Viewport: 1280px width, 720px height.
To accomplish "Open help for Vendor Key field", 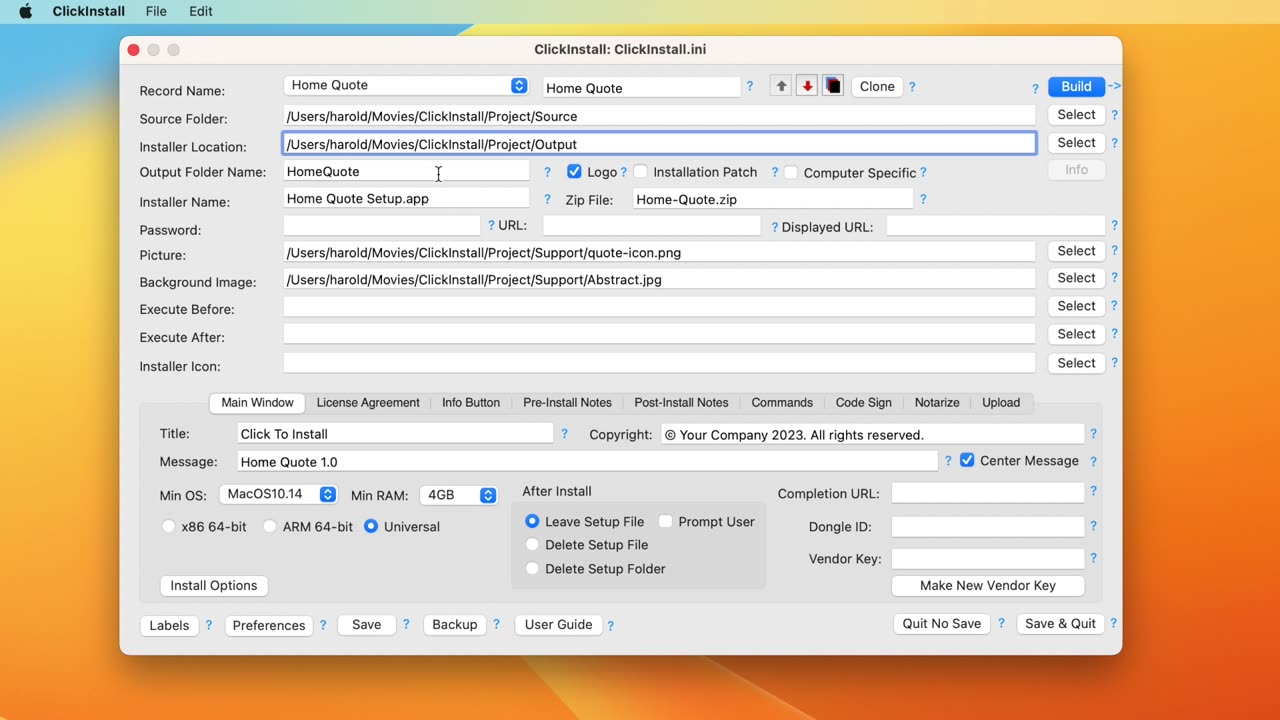I will 1093,558.
